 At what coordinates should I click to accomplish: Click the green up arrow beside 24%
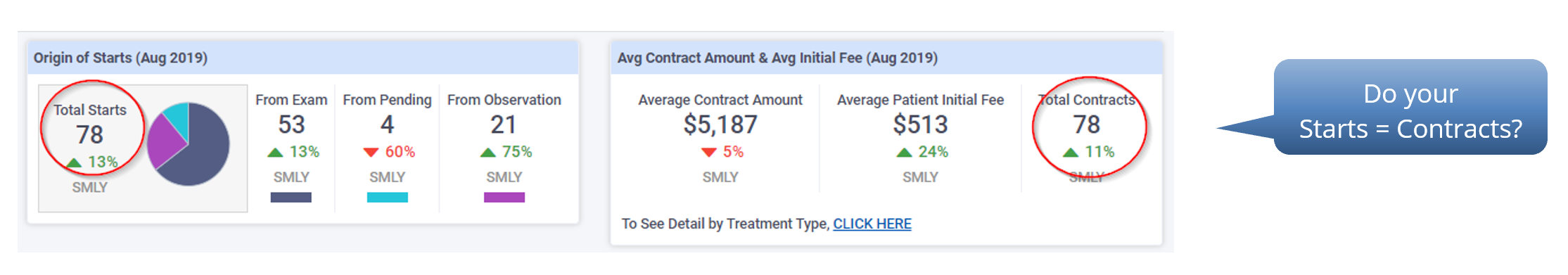905,152
